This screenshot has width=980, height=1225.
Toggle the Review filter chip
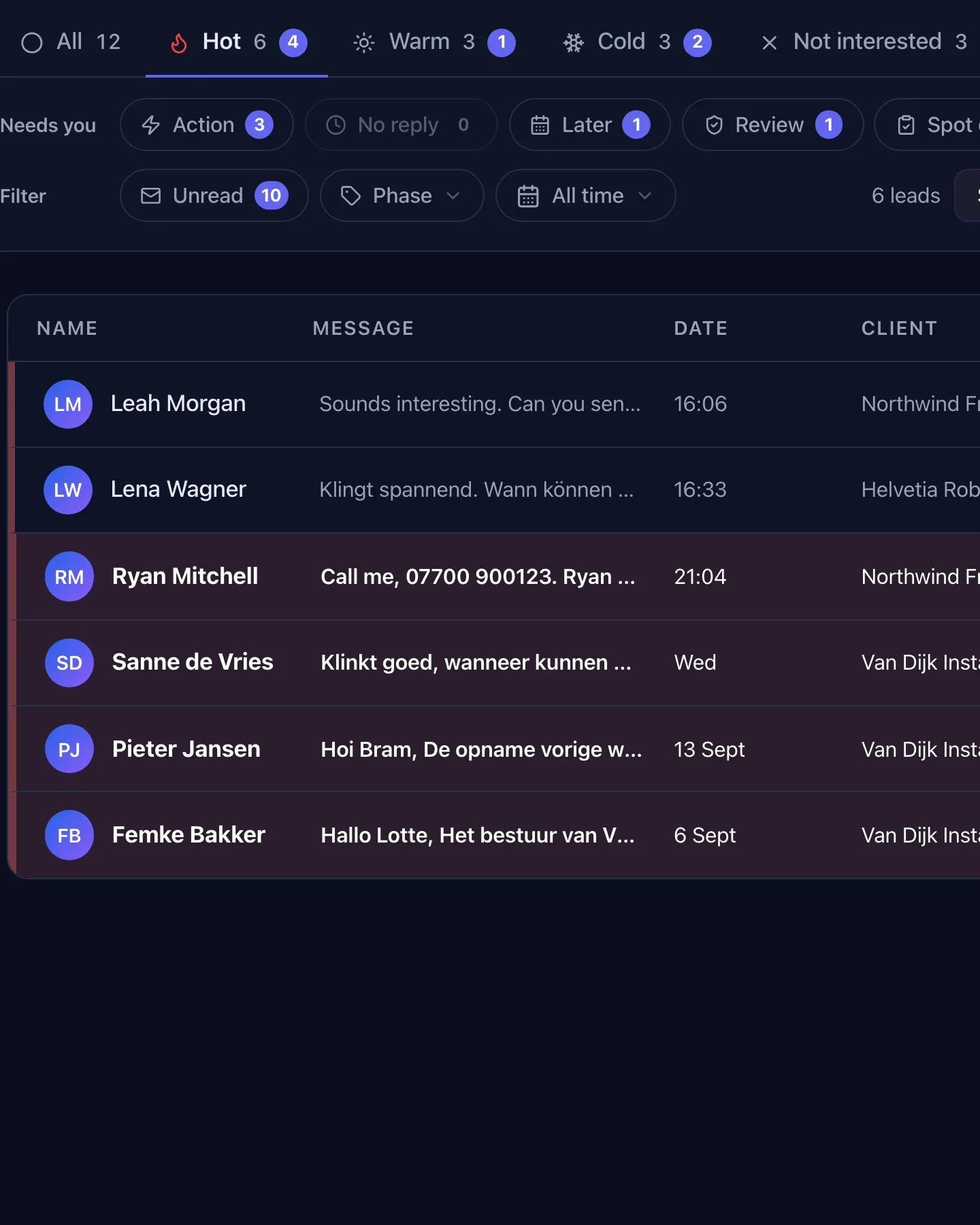[x=773, y=125]
